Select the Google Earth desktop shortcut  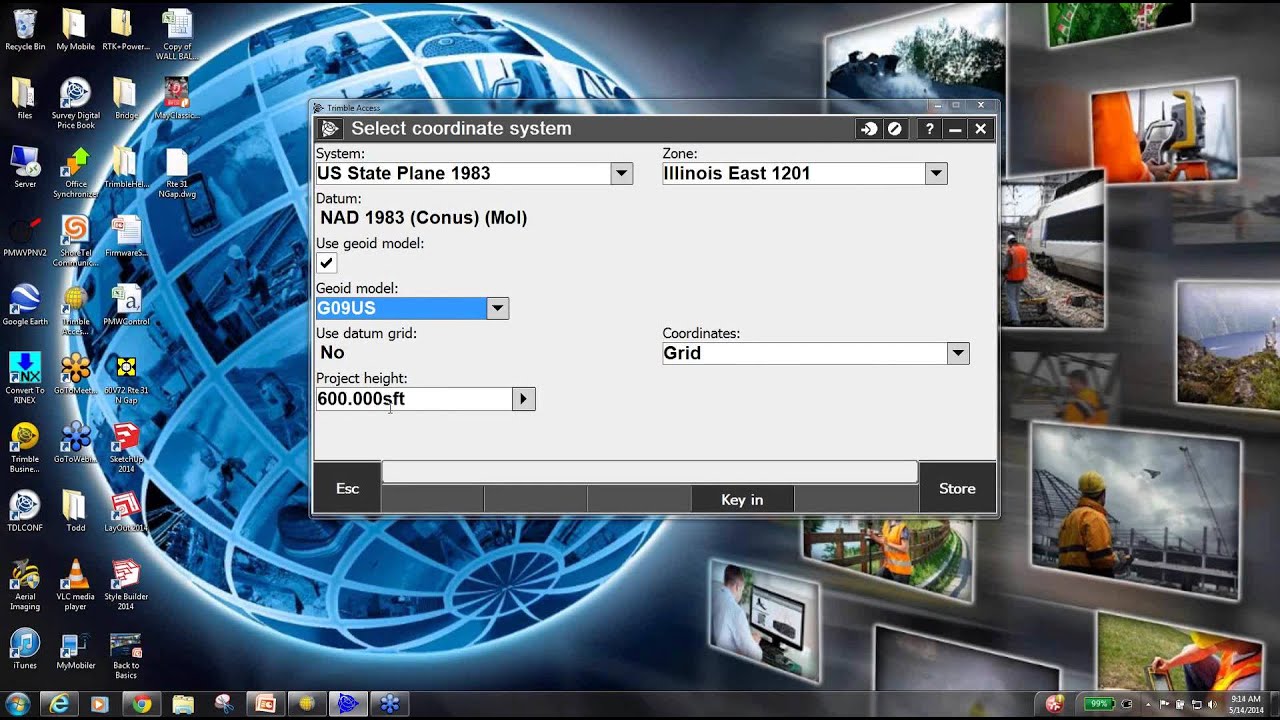(25, 306)
